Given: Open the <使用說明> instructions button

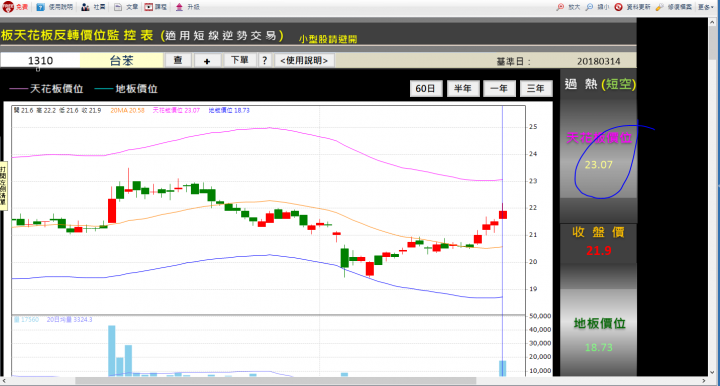Looking at the screenshot, I should coord(304,61).
